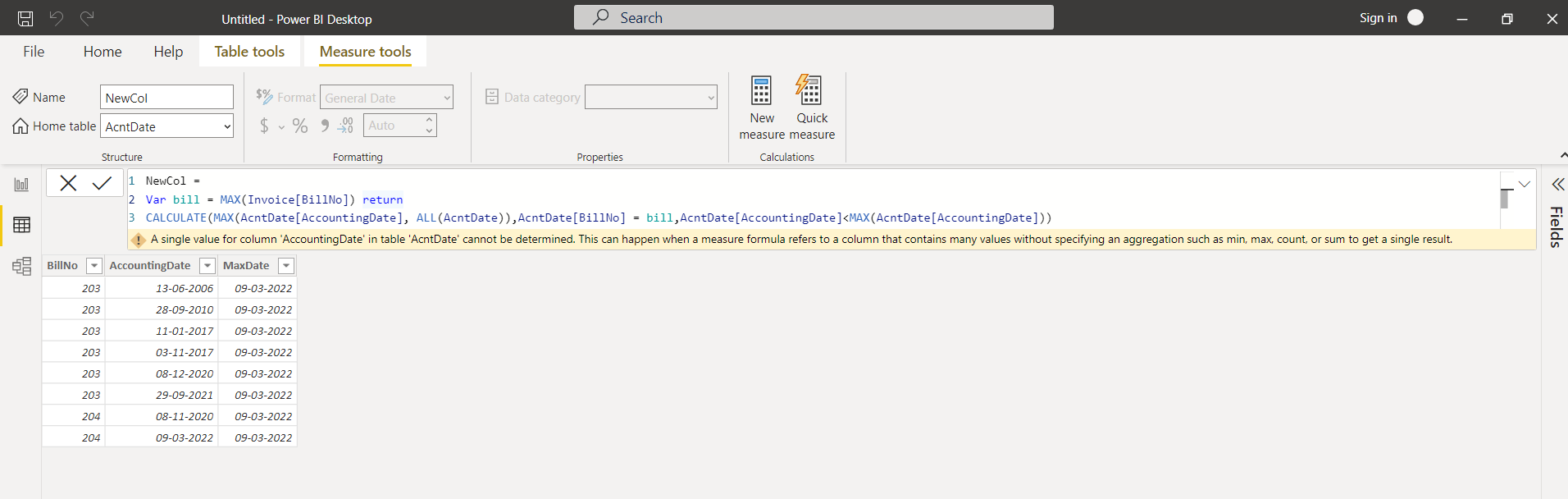
Task: Expand the Fields pane with the double chevron
Action: pyautogui.click(x=1557, y=184)
